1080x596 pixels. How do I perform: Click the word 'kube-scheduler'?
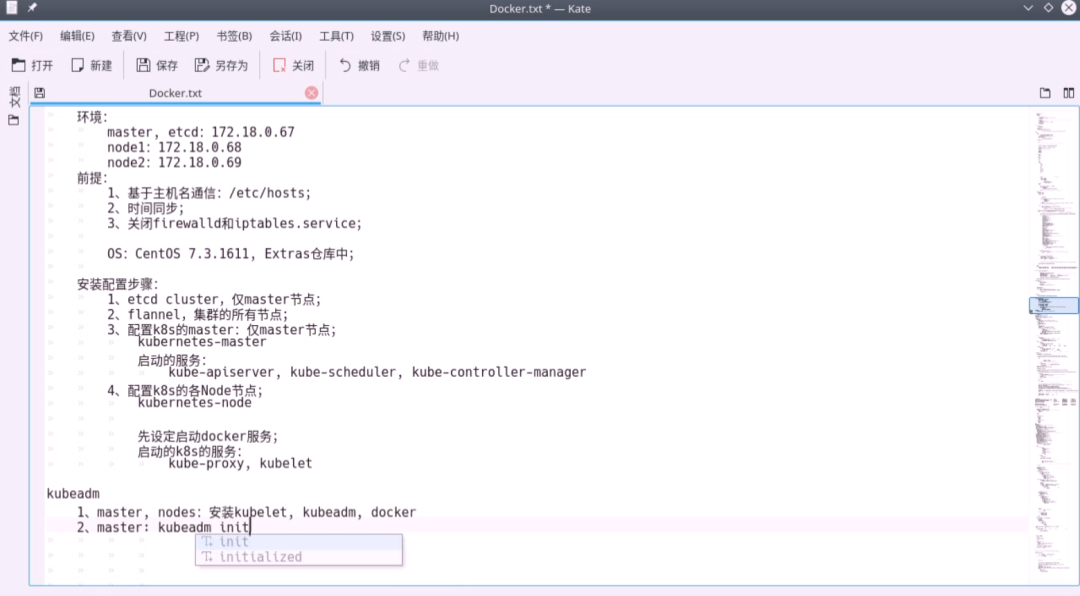343,372
